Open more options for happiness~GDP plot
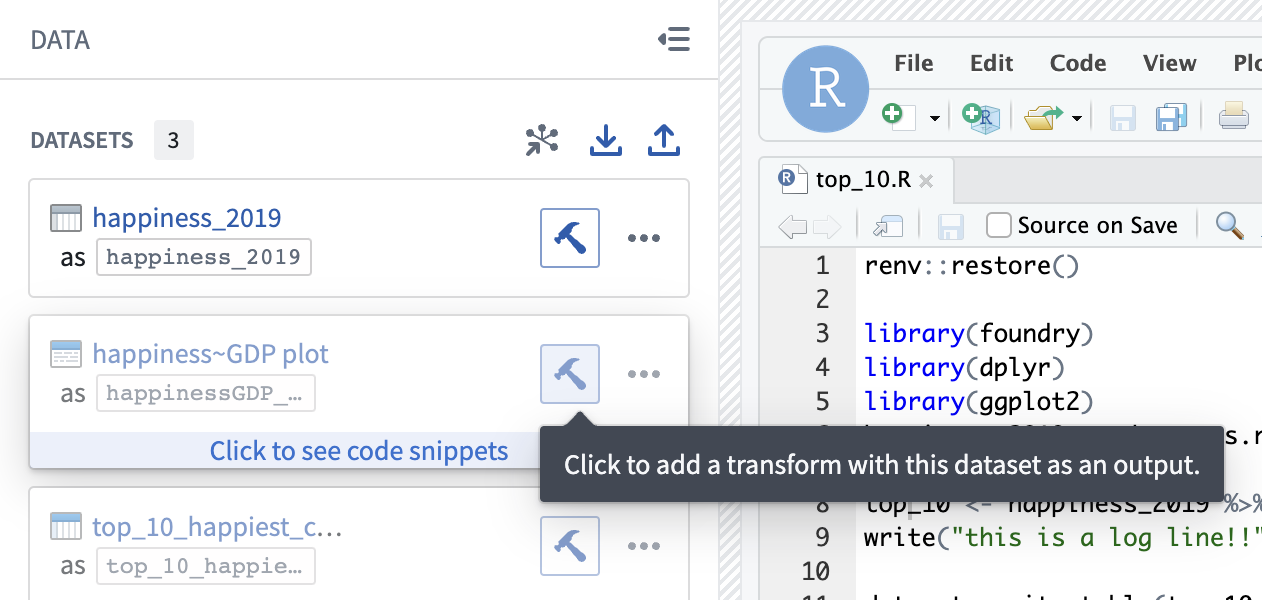Image resolution: width=1262 pixels, height=600 pixels. click(x=644, y=374)
